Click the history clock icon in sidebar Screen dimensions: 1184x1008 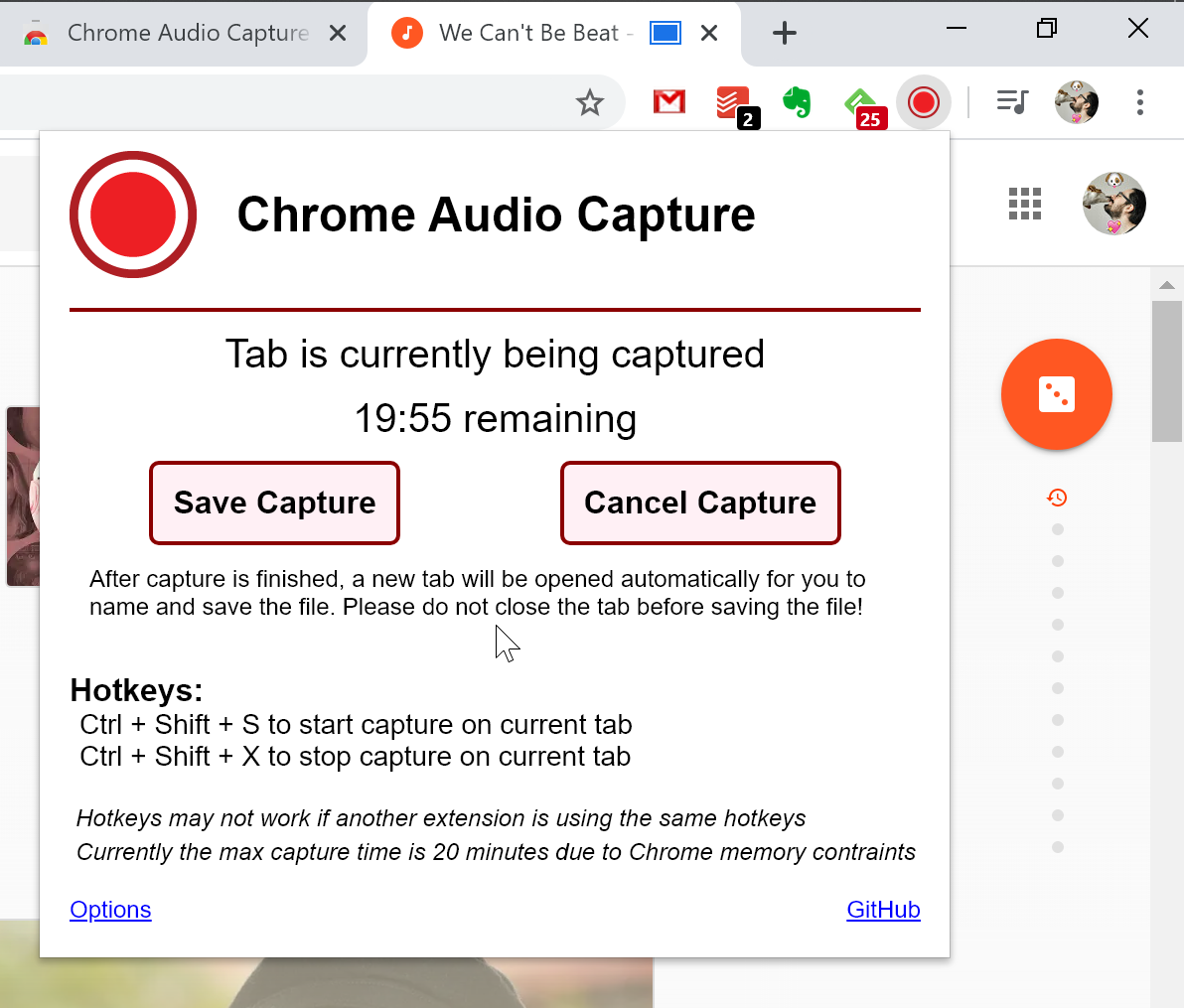[x=1057, y=497]
